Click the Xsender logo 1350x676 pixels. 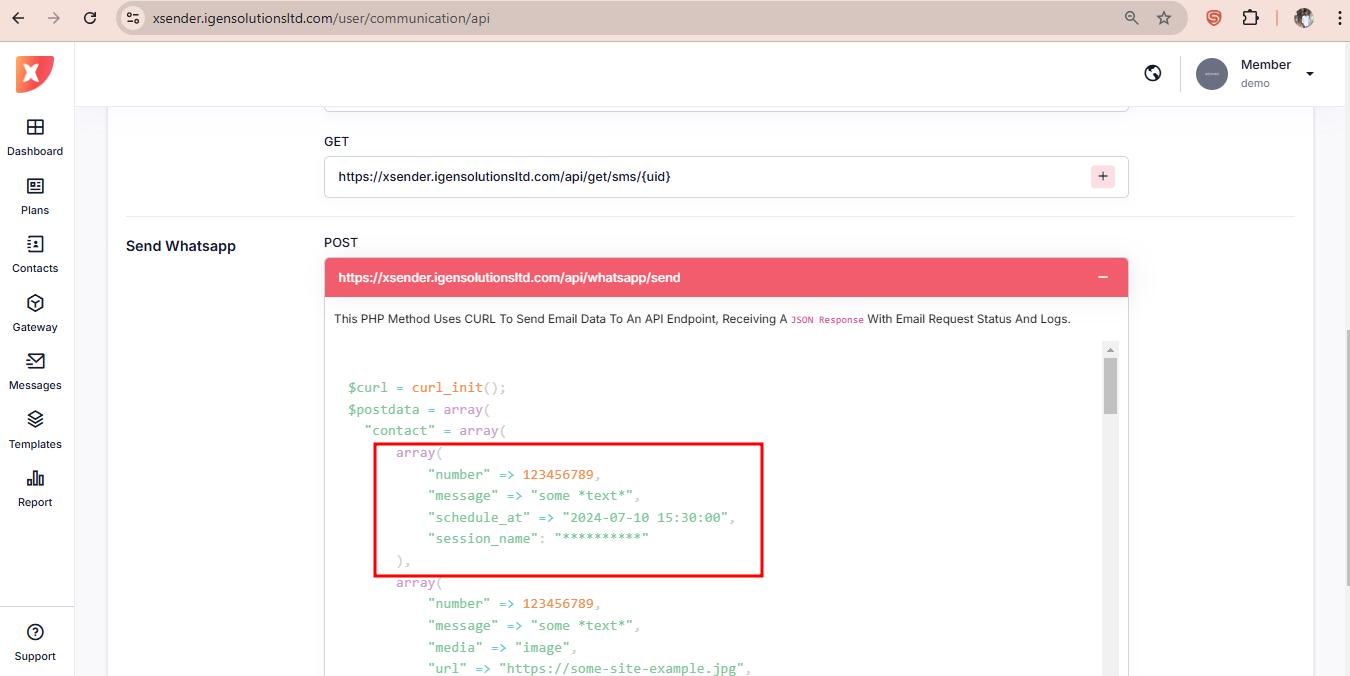tap(35, 74)
